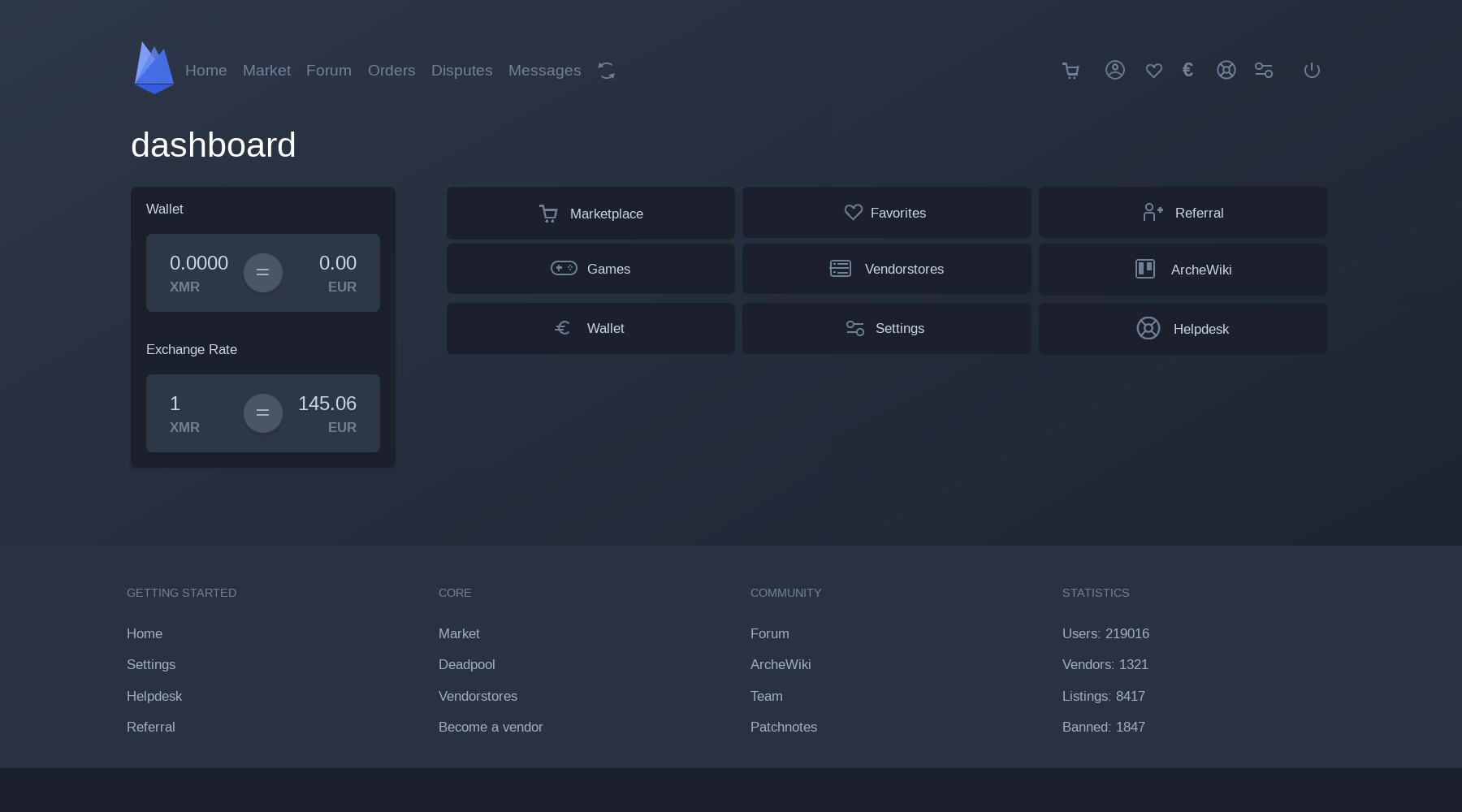Click Become a vendor link
The height and width of the screenshot is (812, 1462).
(491, 727)
